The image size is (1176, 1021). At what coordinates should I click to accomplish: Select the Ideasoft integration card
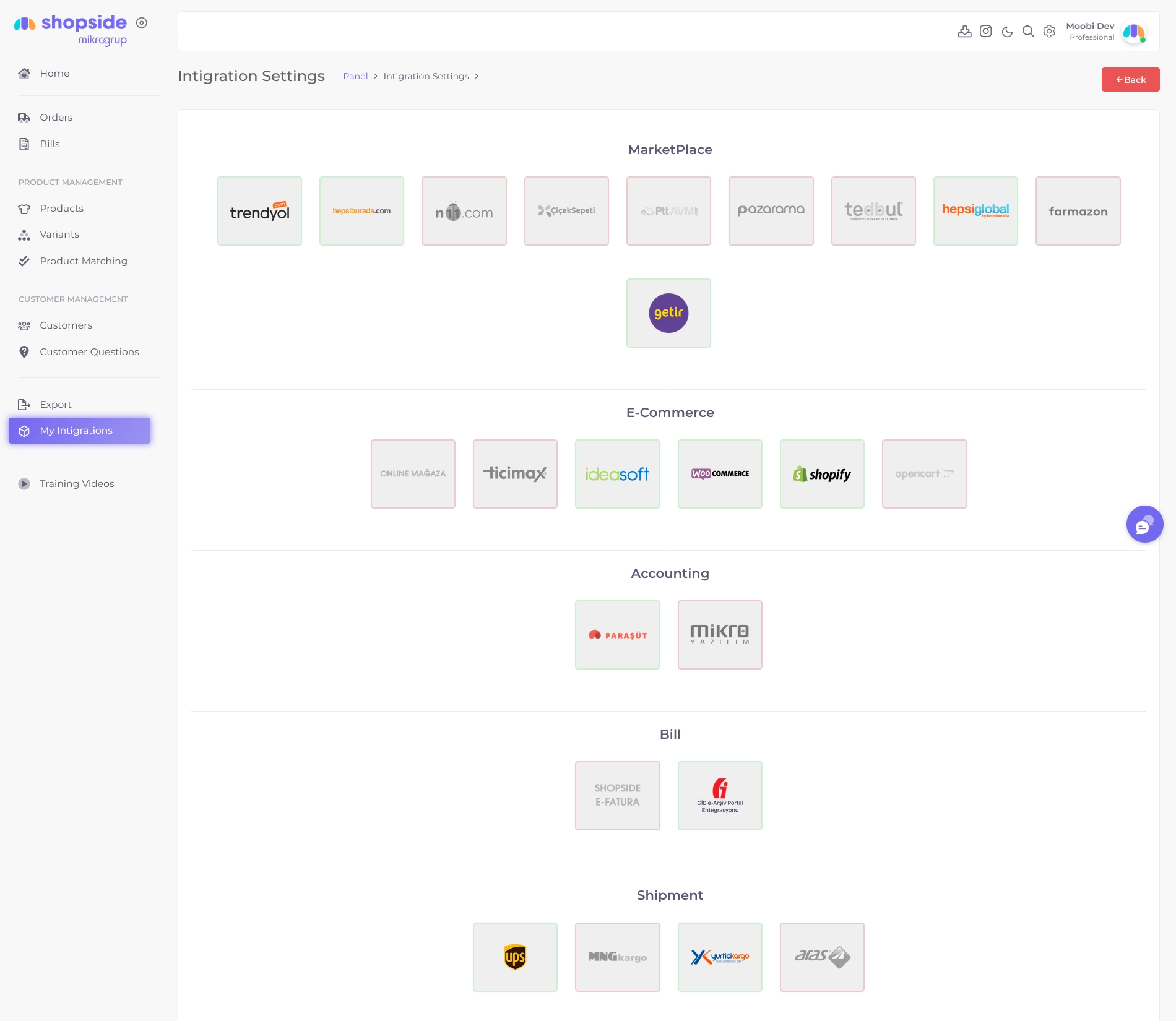pyautogui.click(x=618, y=474)
